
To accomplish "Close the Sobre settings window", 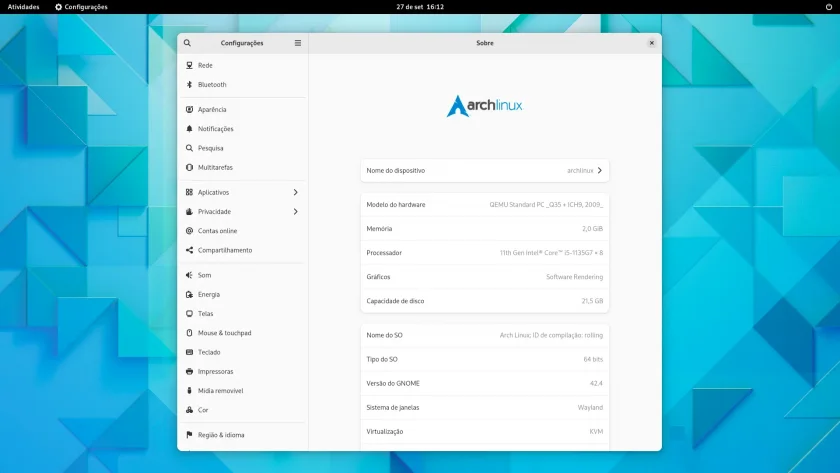I will click(x=651, y=43).
